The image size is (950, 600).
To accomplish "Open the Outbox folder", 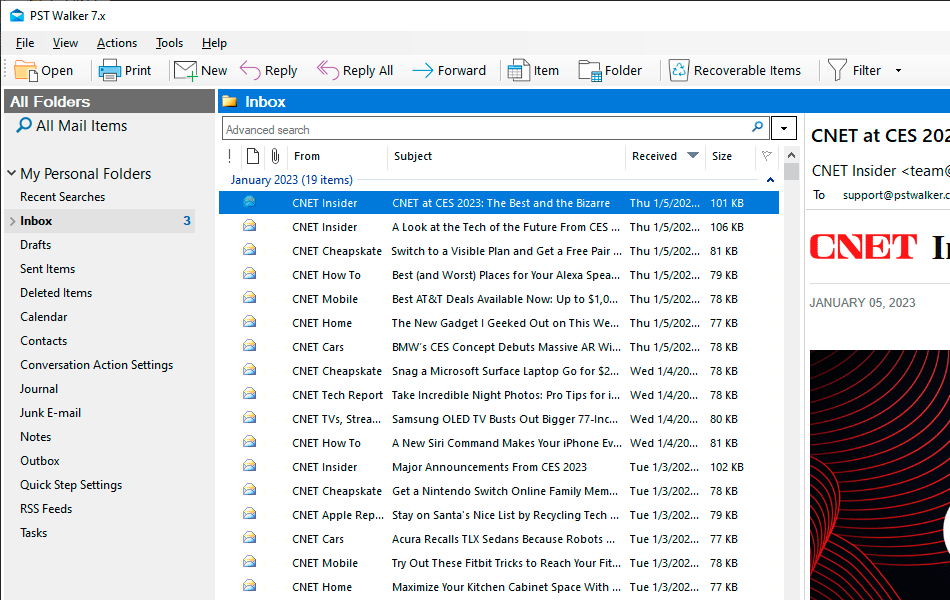I will click(39, 461).
